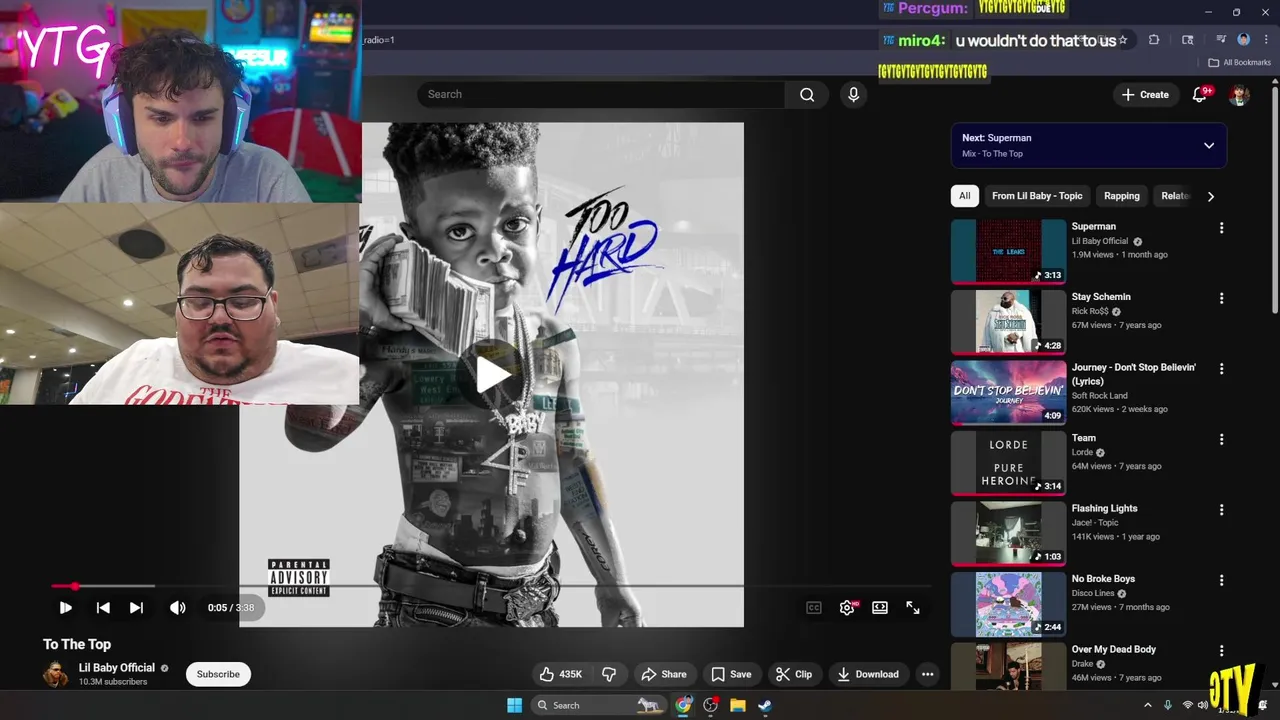This screenshot has width=1280, height=720.
Task: Click the voice search microphone icon
Action: point(853,94)
